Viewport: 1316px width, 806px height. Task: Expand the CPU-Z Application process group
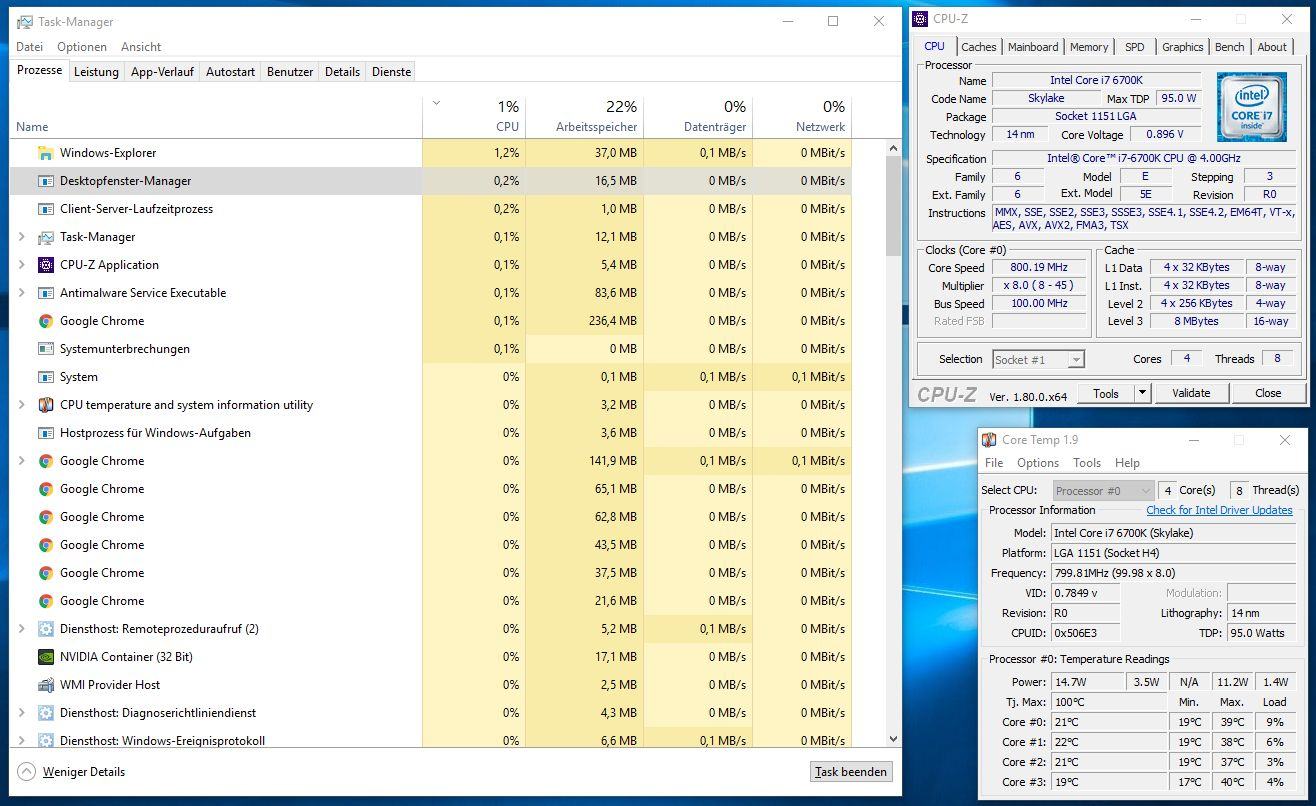click(x=22, y=265)
